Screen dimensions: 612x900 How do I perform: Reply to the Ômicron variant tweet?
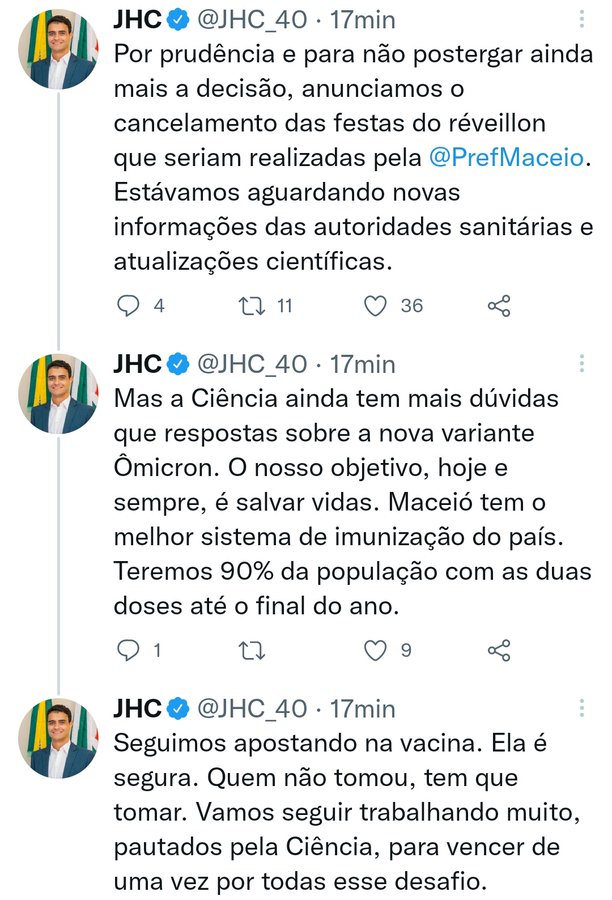(129, 651)
